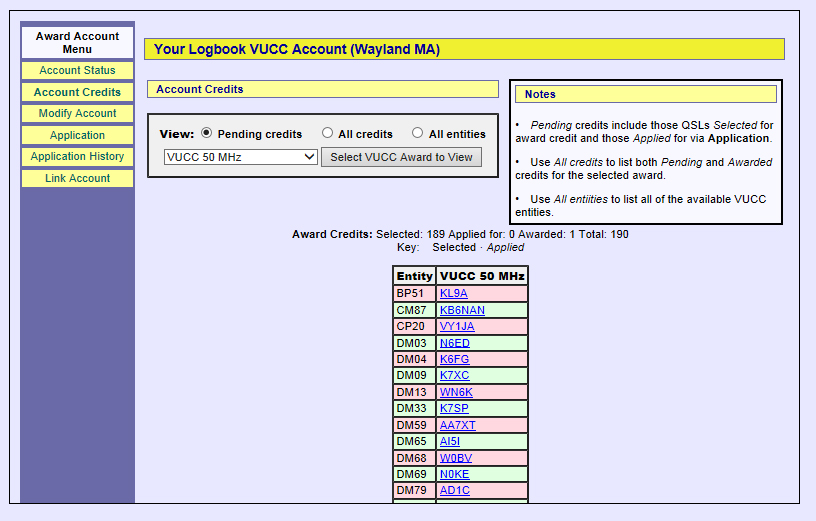The height and width of the screenshot is (521, 816).
Task: Open the KL9A callsign link
Action: pyautogui.click(x=453, y=294)
